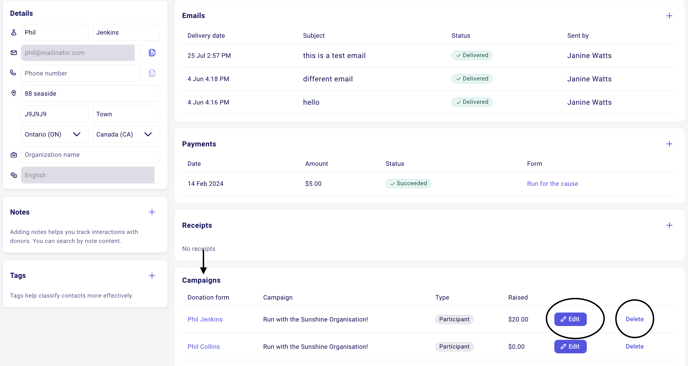This screenshot has height=366, width=688.
Task: Add a new email with plus icon
Action: [669, 16]
